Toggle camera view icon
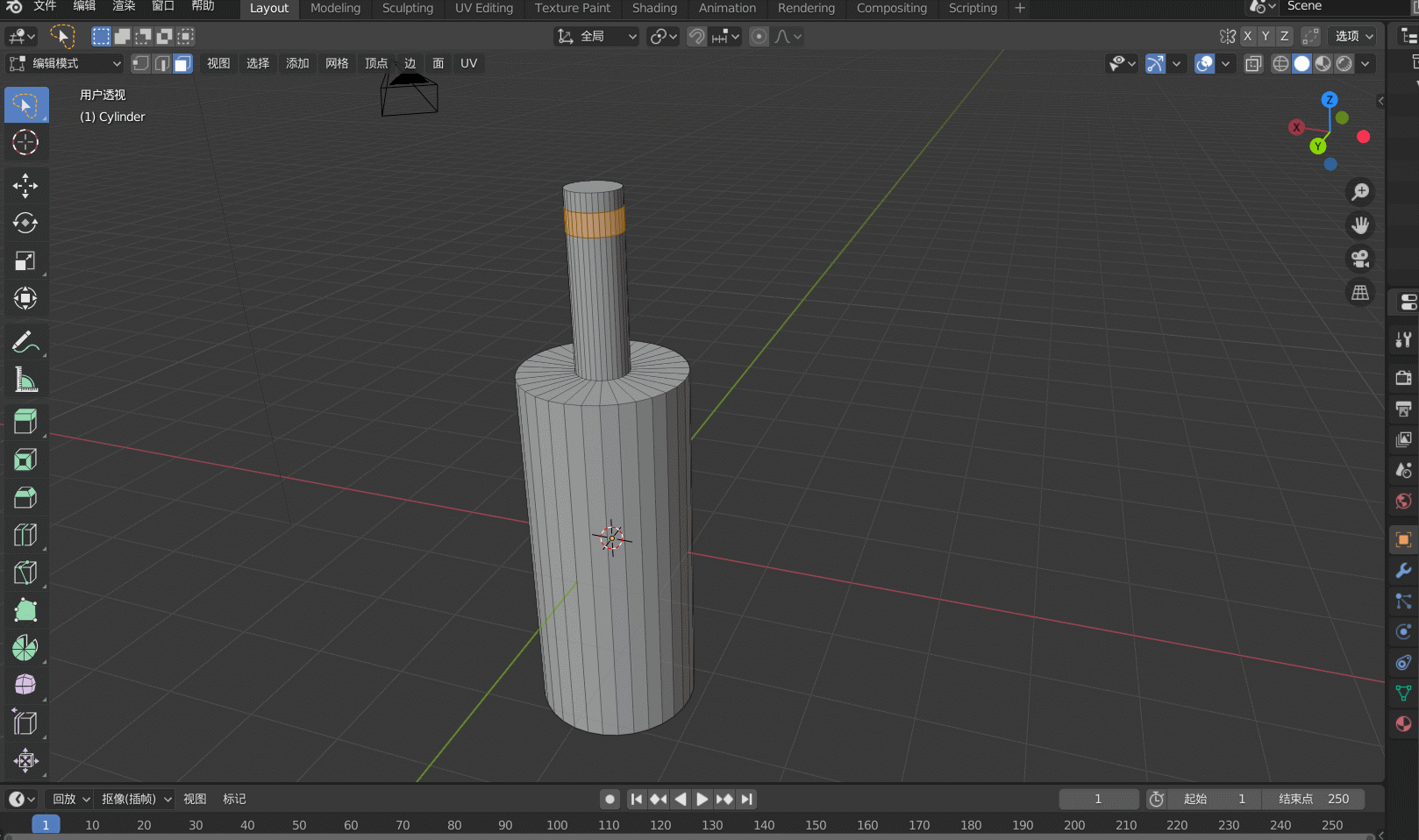Viewport: 1419px width, 840px height. coord(1360,259)
